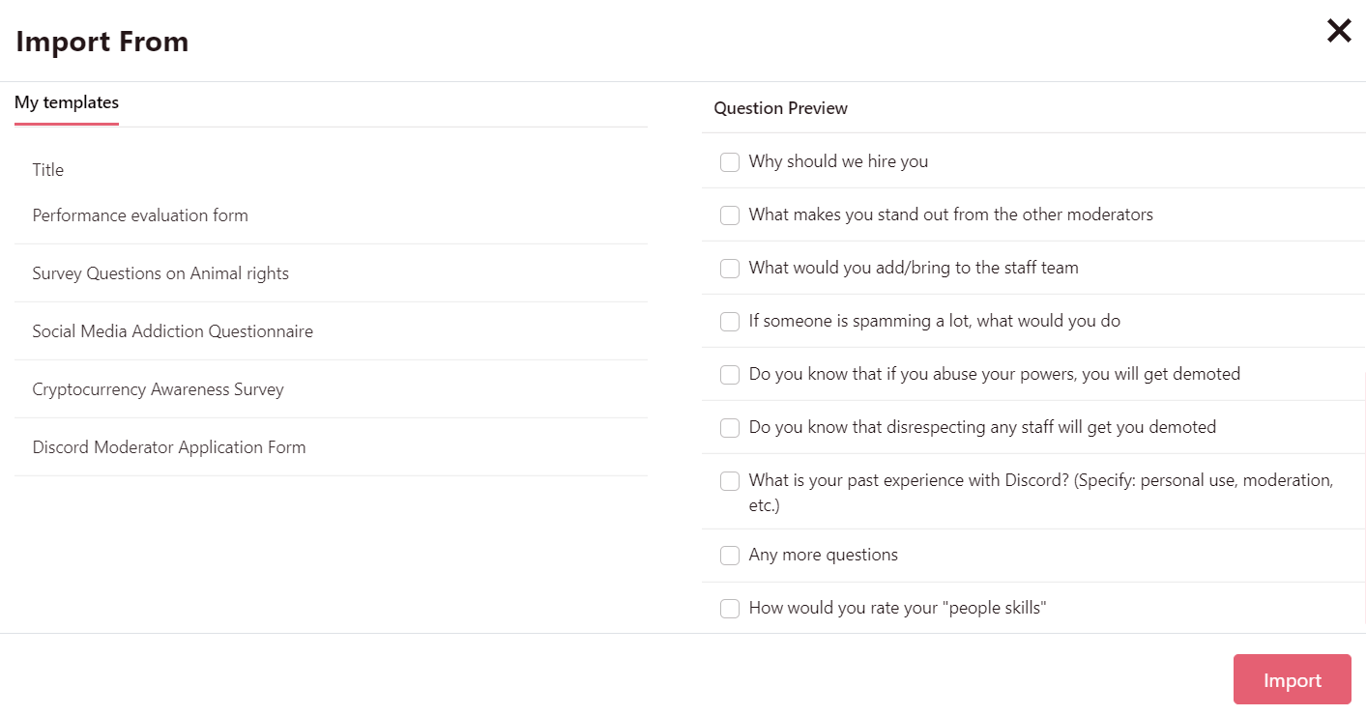1366x715 pixels.
Task: Tick the "disrespecting any staff" question checkbox
Action: click(730, 428)
